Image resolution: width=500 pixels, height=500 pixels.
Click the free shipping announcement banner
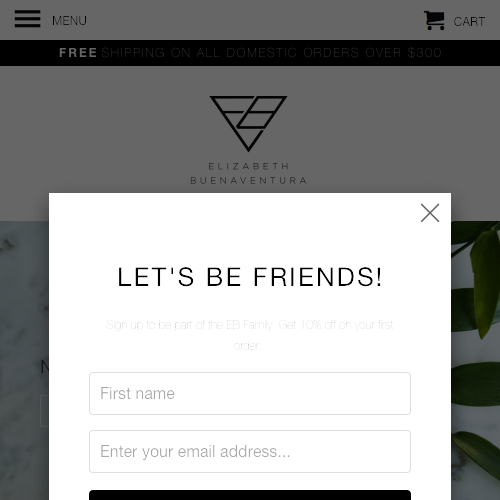pos(250,53)
